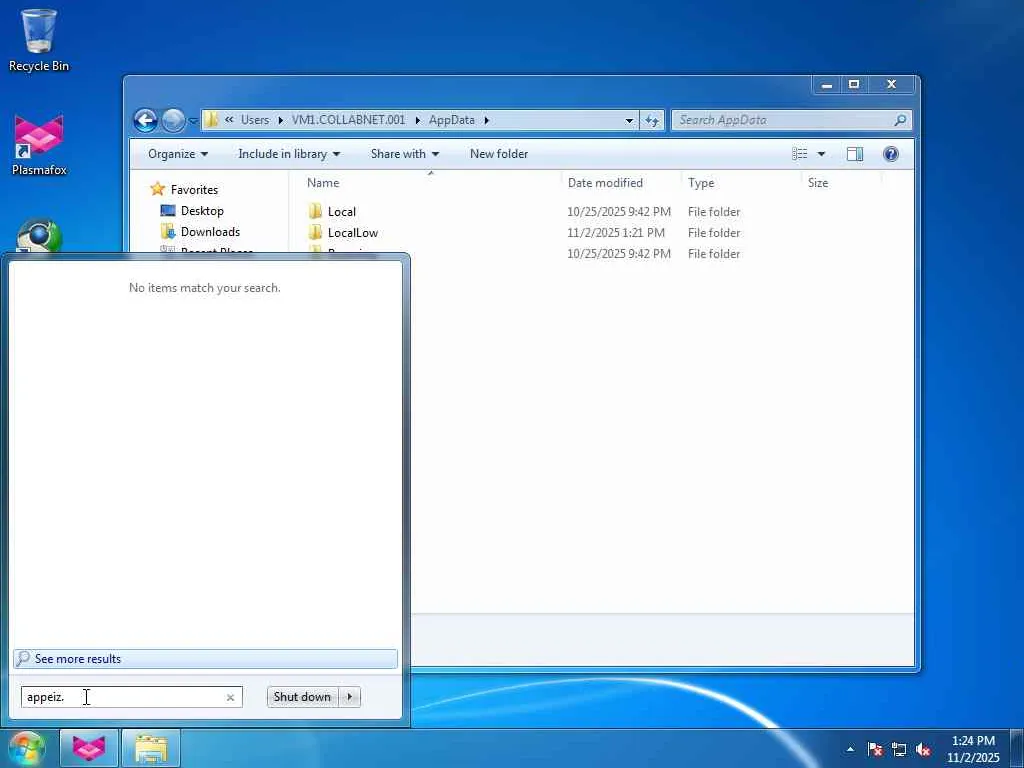The height and width of the screenshot is (768, 1024).
Task: Click the network tray icon
Action: click(x=899, y=749)
